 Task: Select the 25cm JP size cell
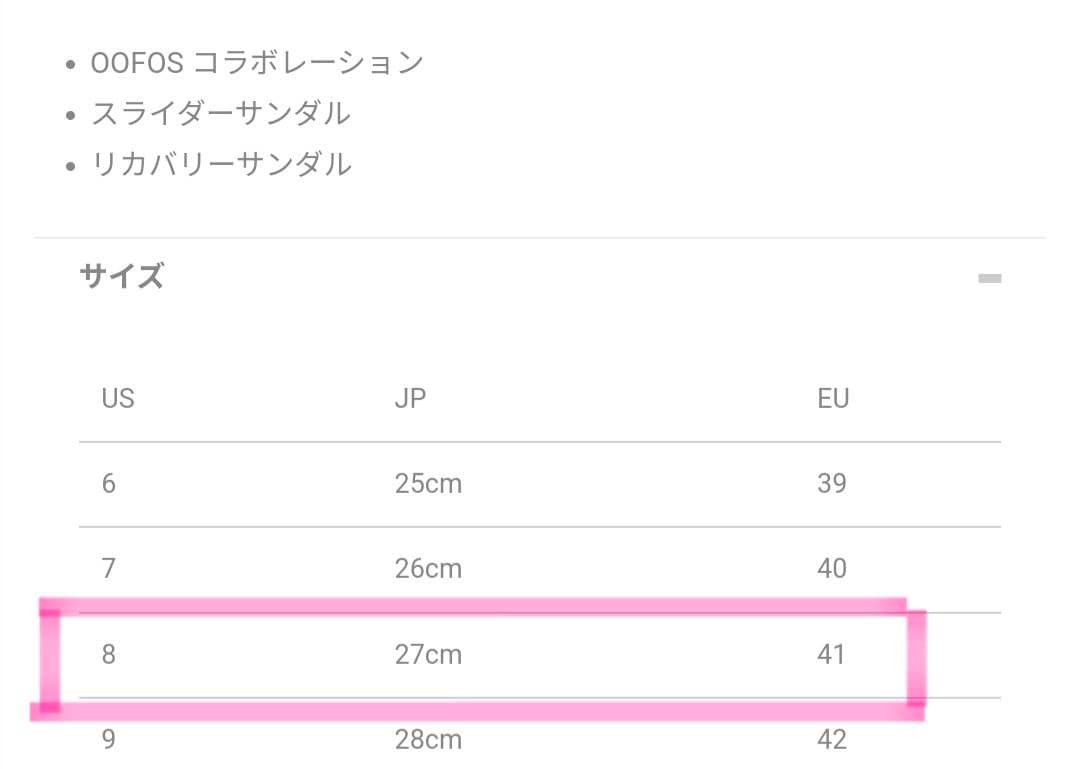pos(428,484)
